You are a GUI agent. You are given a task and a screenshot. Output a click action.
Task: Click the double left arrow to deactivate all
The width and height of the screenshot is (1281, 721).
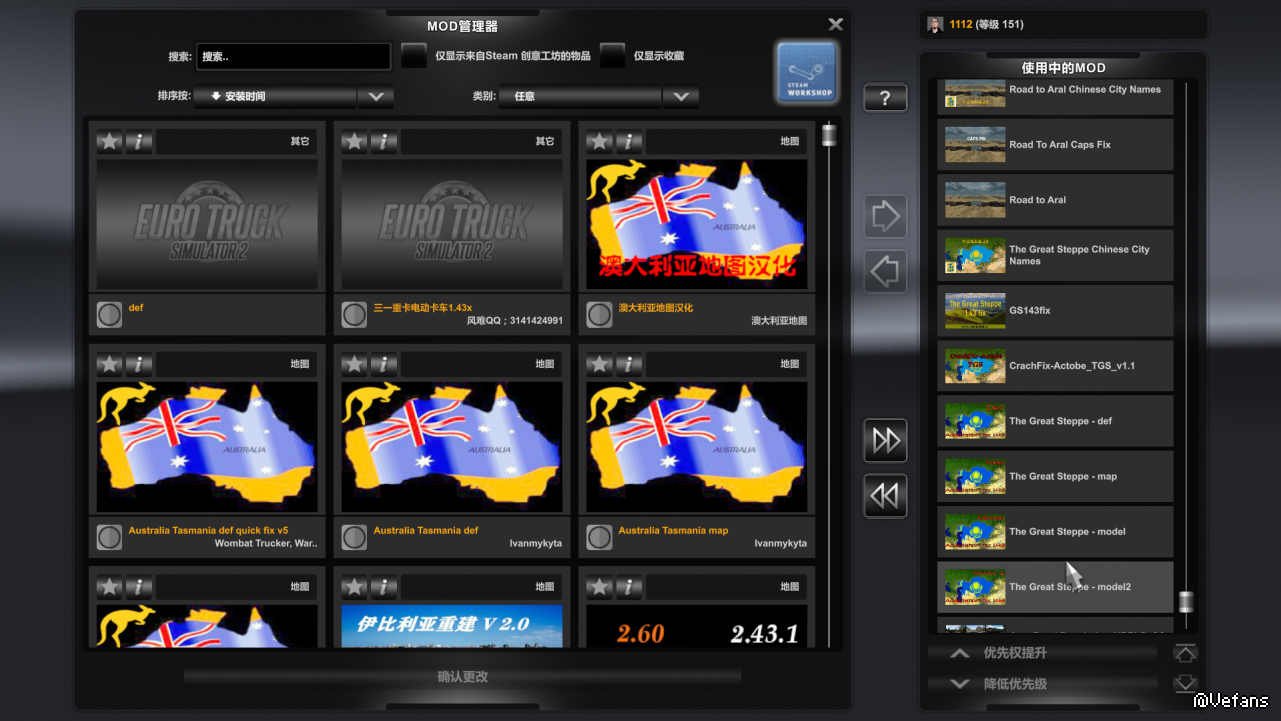(886, 496)
